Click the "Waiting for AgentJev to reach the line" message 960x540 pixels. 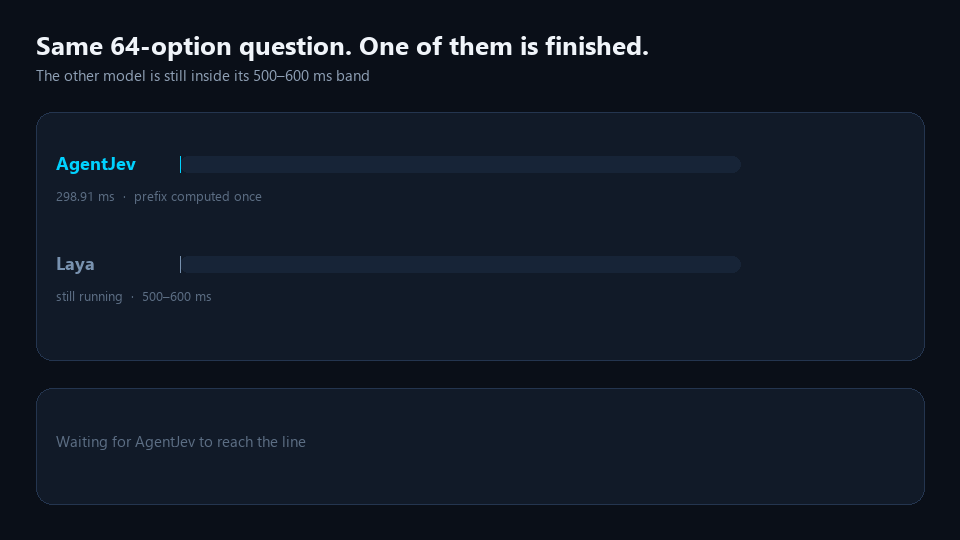181,441
